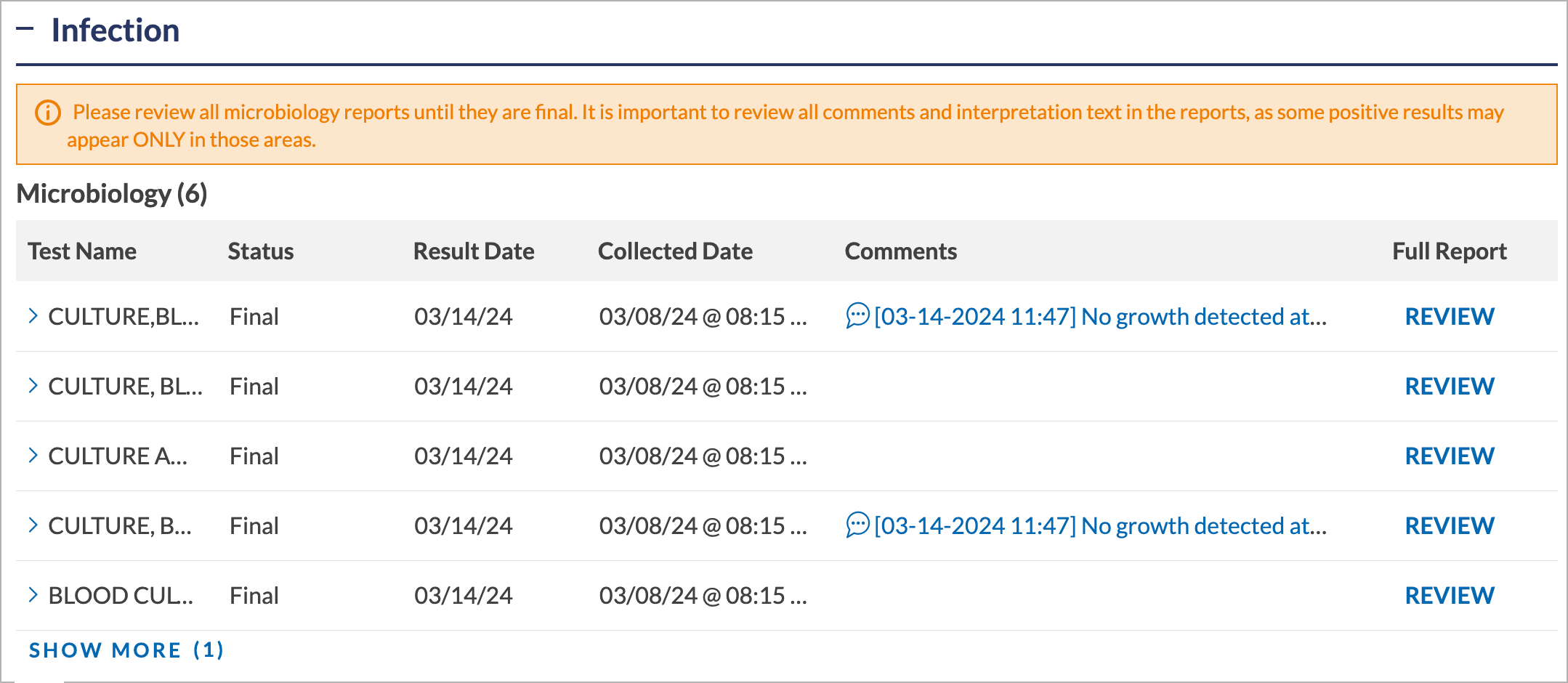This screenshot has height=683, width=1568.
Task: Open first row's No growth detected comment
Action: 1100,317
